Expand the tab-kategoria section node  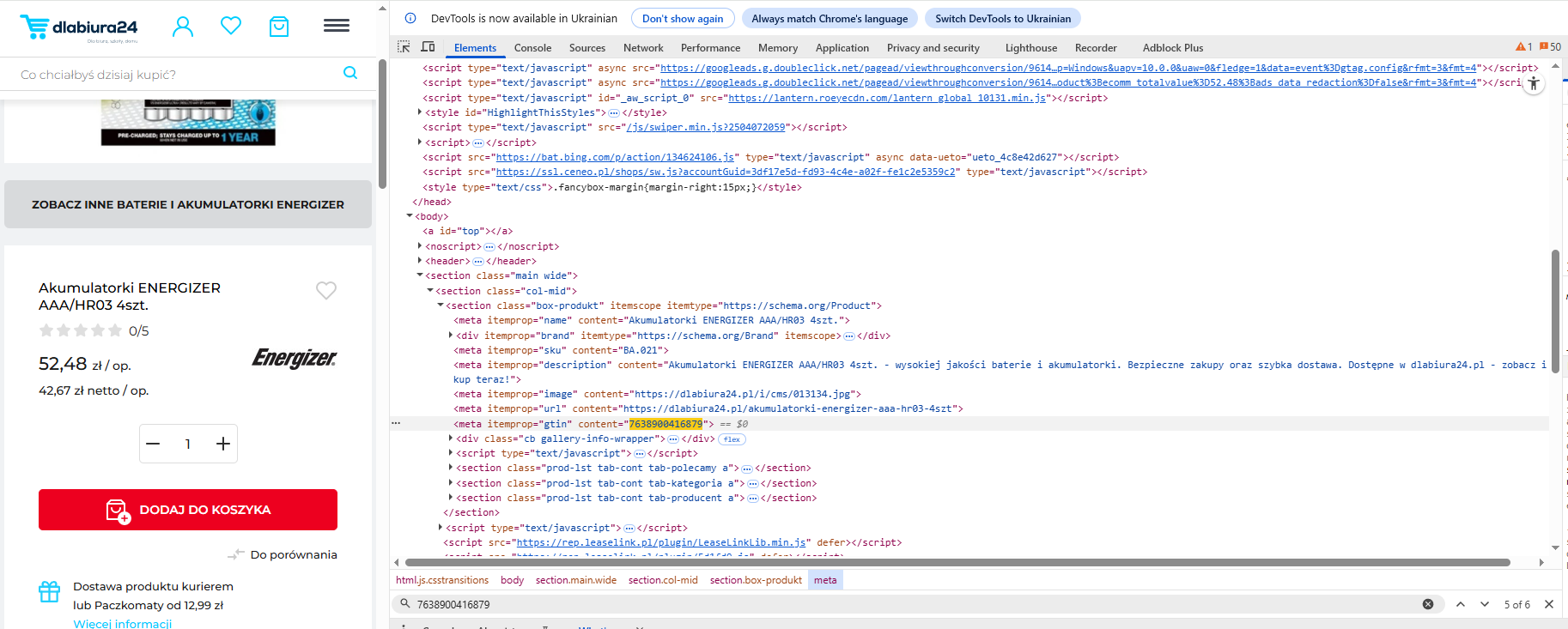point(451,483)
